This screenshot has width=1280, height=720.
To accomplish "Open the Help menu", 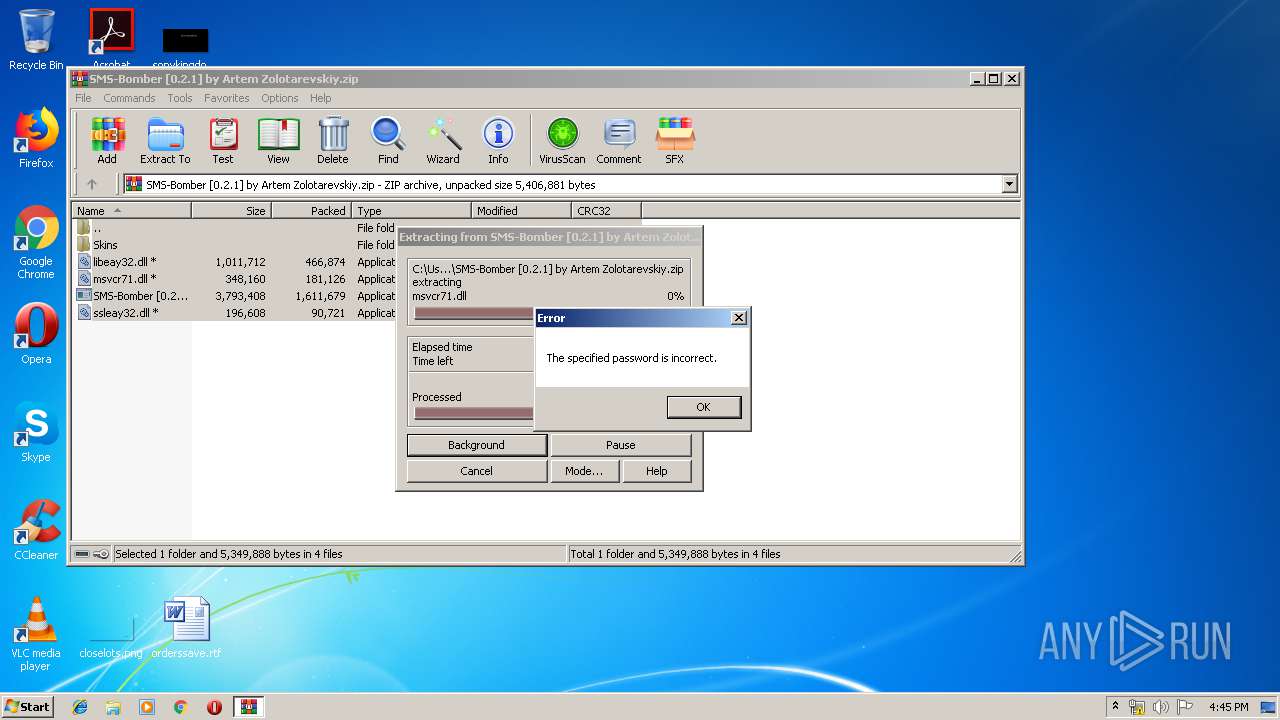I will click(x=320, y=98).
